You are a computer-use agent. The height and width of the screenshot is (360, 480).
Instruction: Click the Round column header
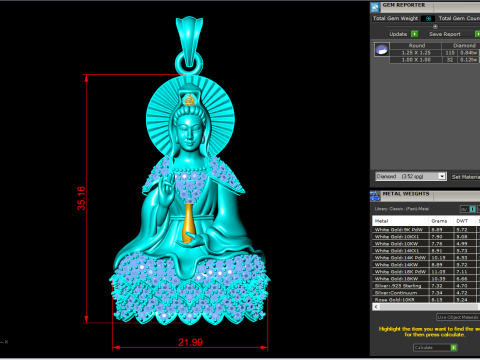click(x=417, y=45)
